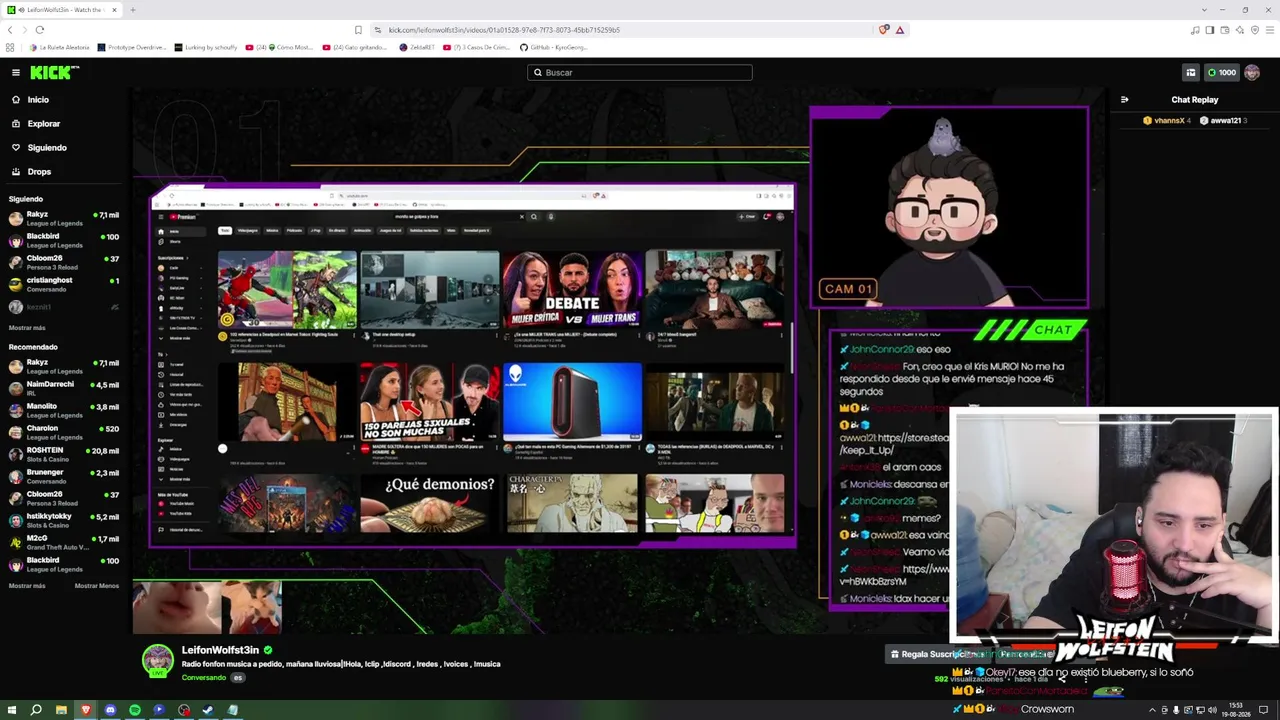Image resolution: width=1280 pixels, height=720 pixels.
Task: Open Drops in the sidebar
Action: point(39,172)
